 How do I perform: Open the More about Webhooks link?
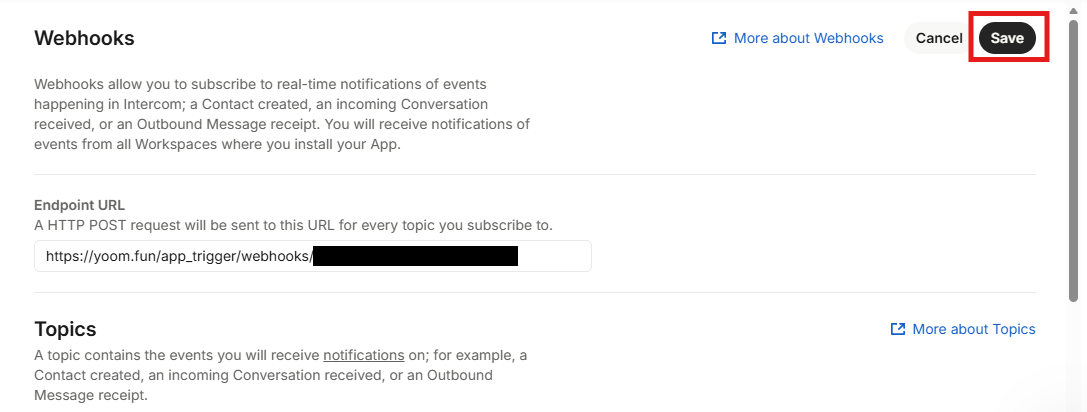coord(808,38)
